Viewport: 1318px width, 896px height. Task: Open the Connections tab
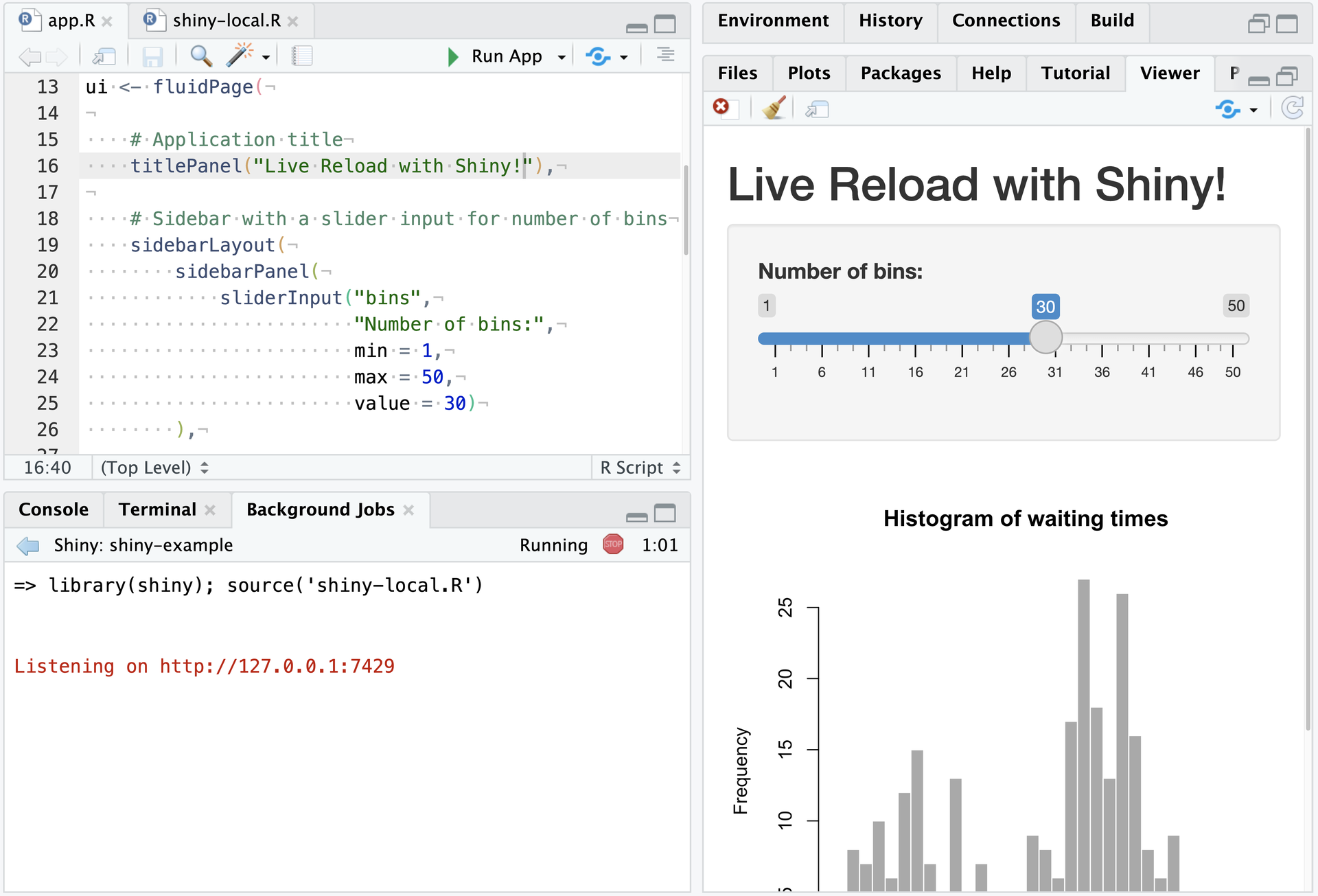1006,21
